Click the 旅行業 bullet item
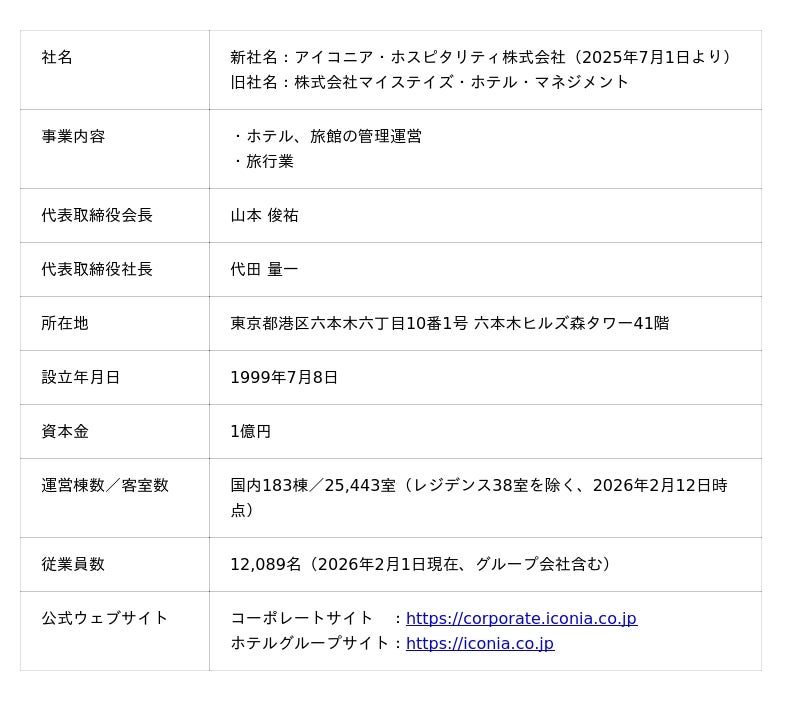The height and width of the screenshot is (701, 800). (269, 162)
